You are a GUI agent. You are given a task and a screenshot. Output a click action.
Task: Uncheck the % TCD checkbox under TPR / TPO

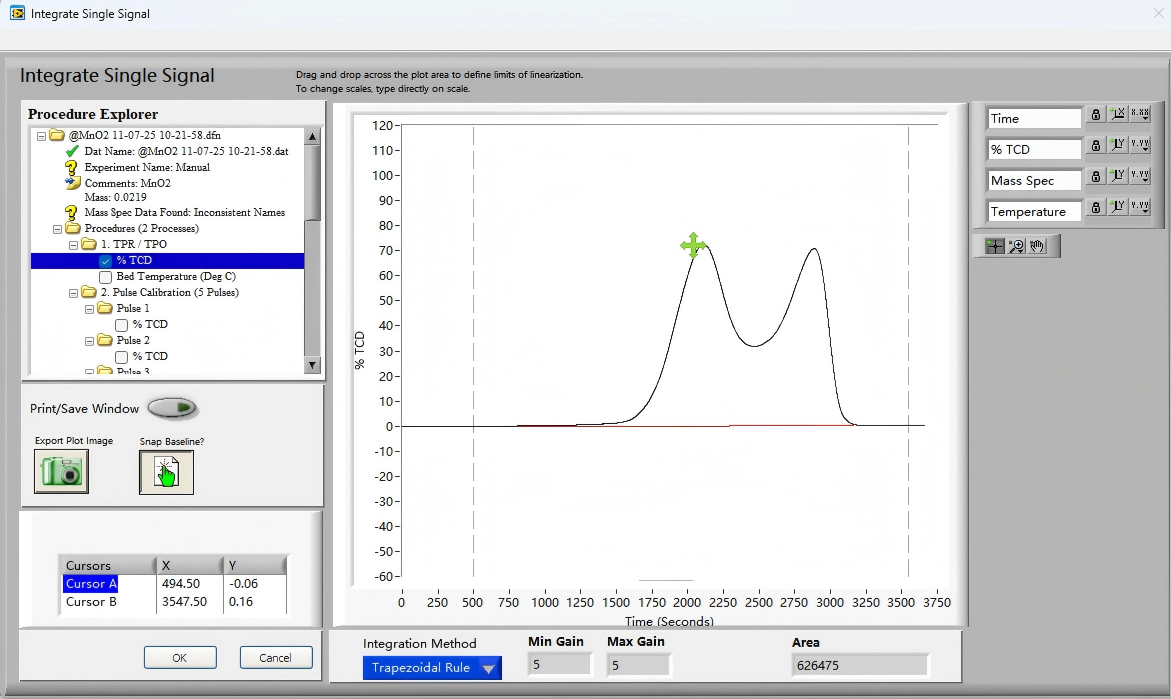point(105,261)
